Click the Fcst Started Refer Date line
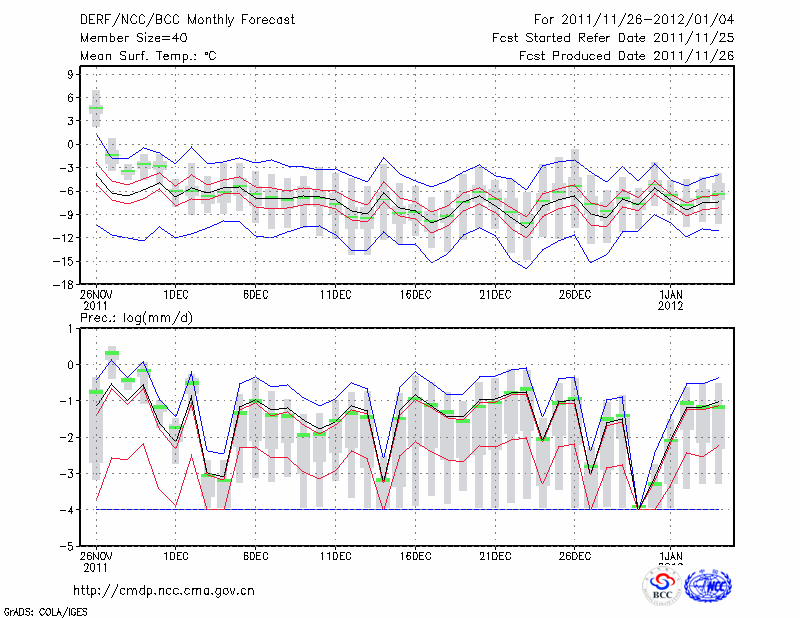Image resolution: width=800 pixels, height=618 pixels. 613,38
